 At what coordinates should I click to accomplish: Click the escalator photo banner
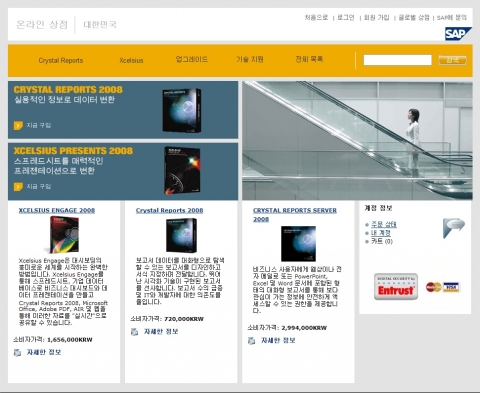click(x=357, y=140)
